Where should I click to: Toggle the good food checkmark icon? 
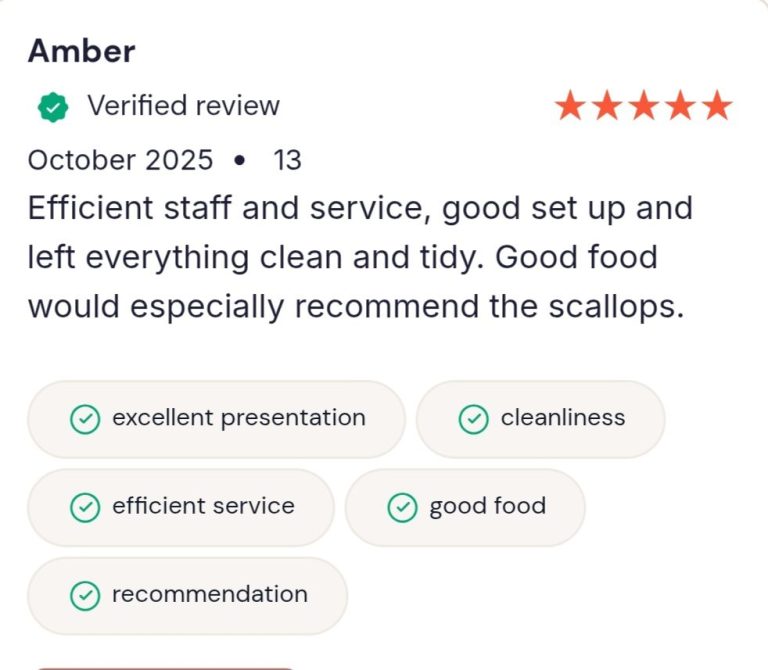[x=402, y=507]
